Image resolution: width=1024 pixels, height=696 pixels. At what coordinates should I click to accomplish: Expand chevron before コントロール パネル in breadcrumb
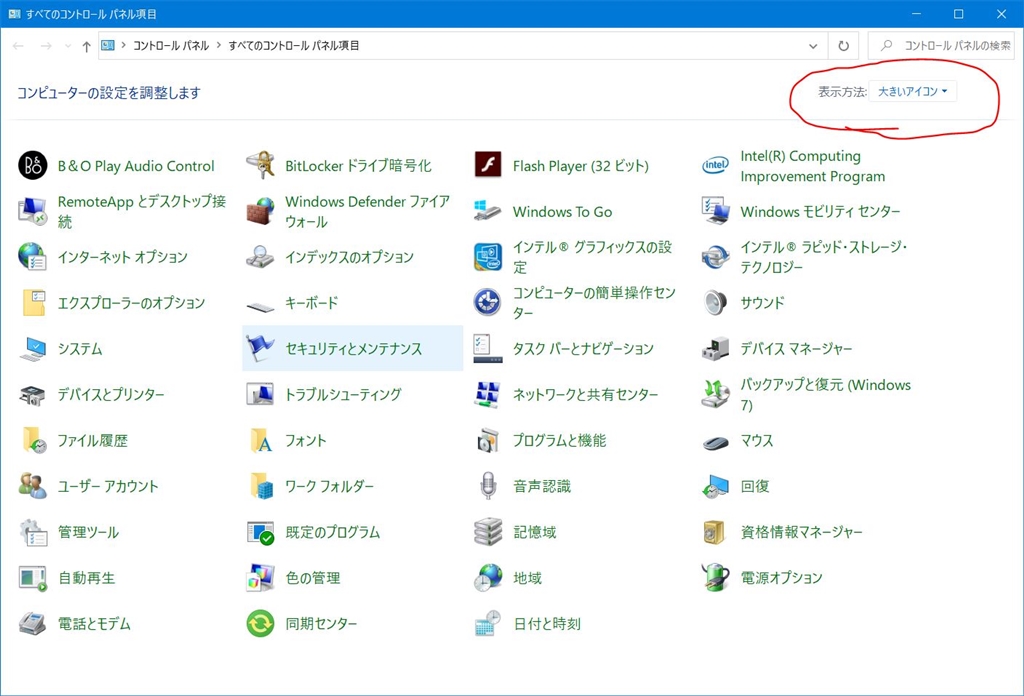pos(123,46)
